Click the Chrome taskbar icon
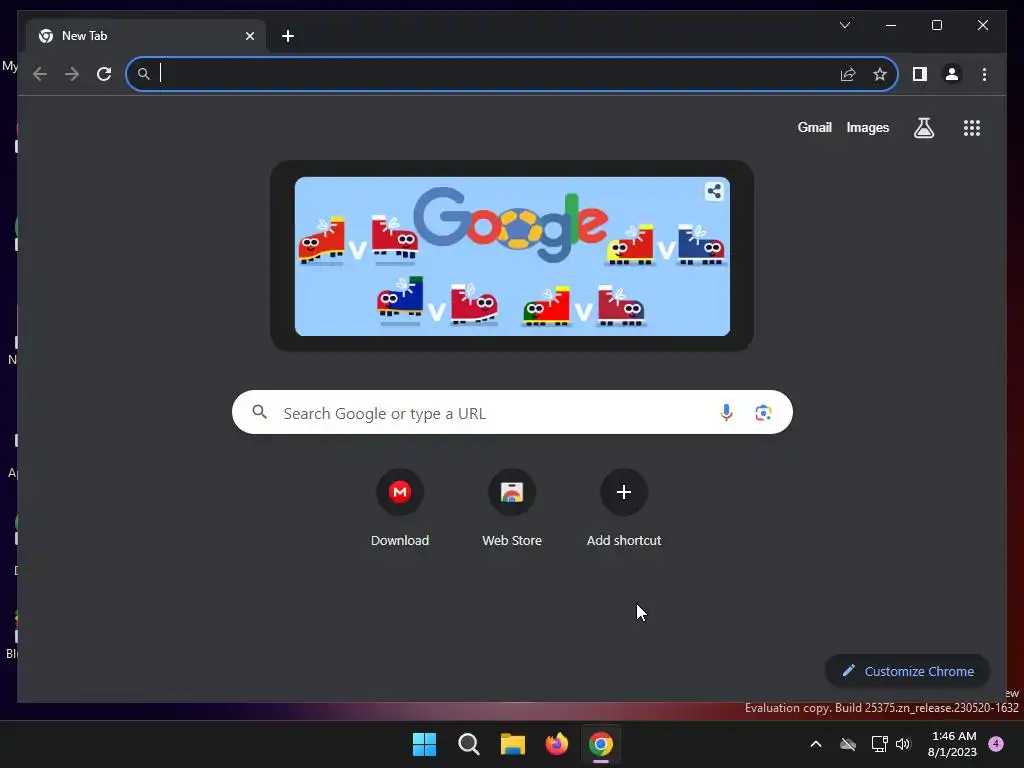Image resolution: width=1024 pixels, height=768 pixels. 601,744
